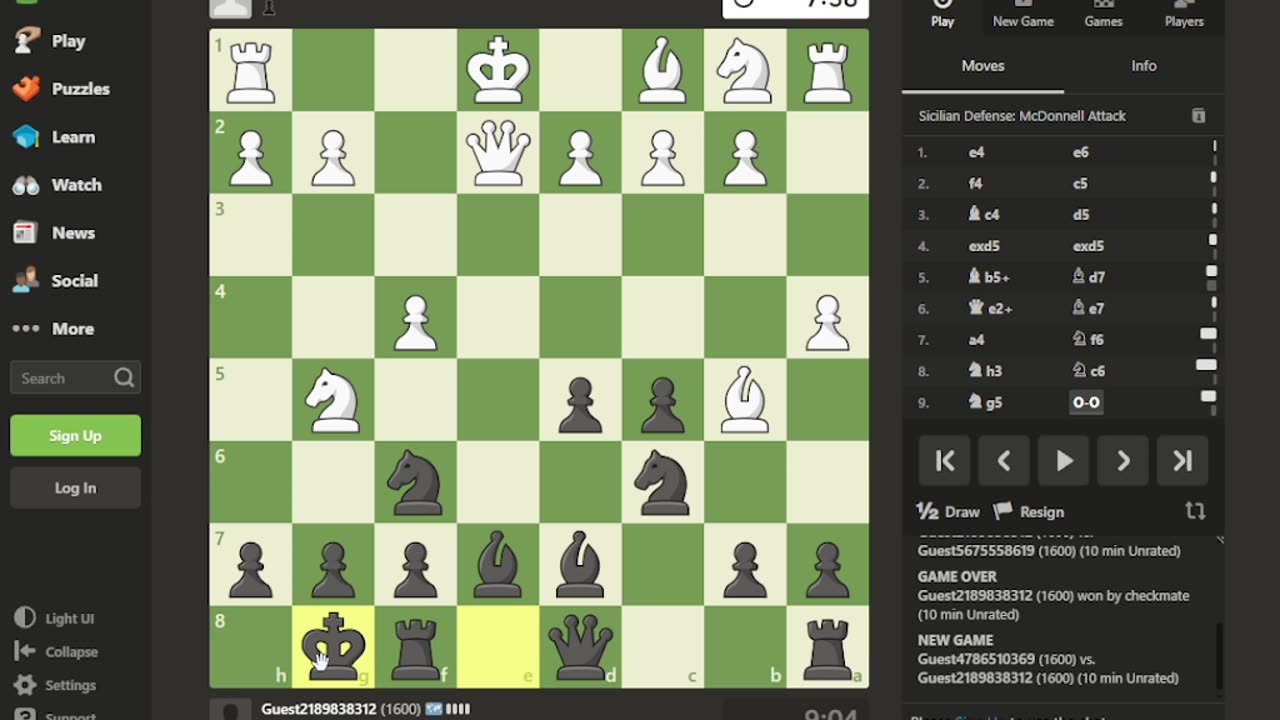Click the black rook on f8
The image size is (1280, 720).
tap(415, 647)
